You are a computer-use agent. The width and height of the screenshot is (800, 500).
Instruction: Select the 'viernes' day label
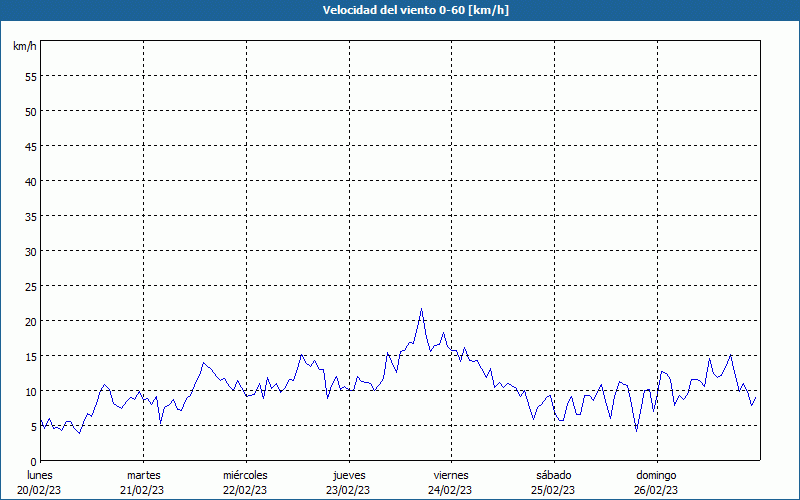pyautogui.click(x=451, y=475)
